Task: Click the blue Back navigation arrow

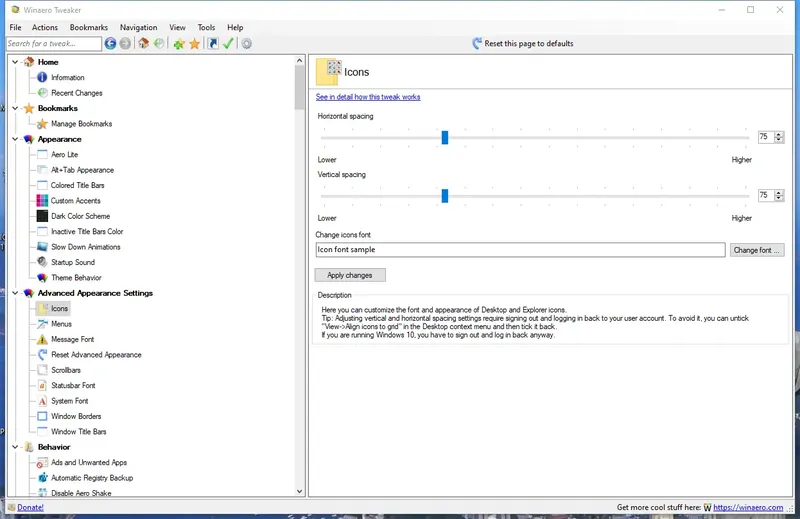Action: click(x=110, y=44)
